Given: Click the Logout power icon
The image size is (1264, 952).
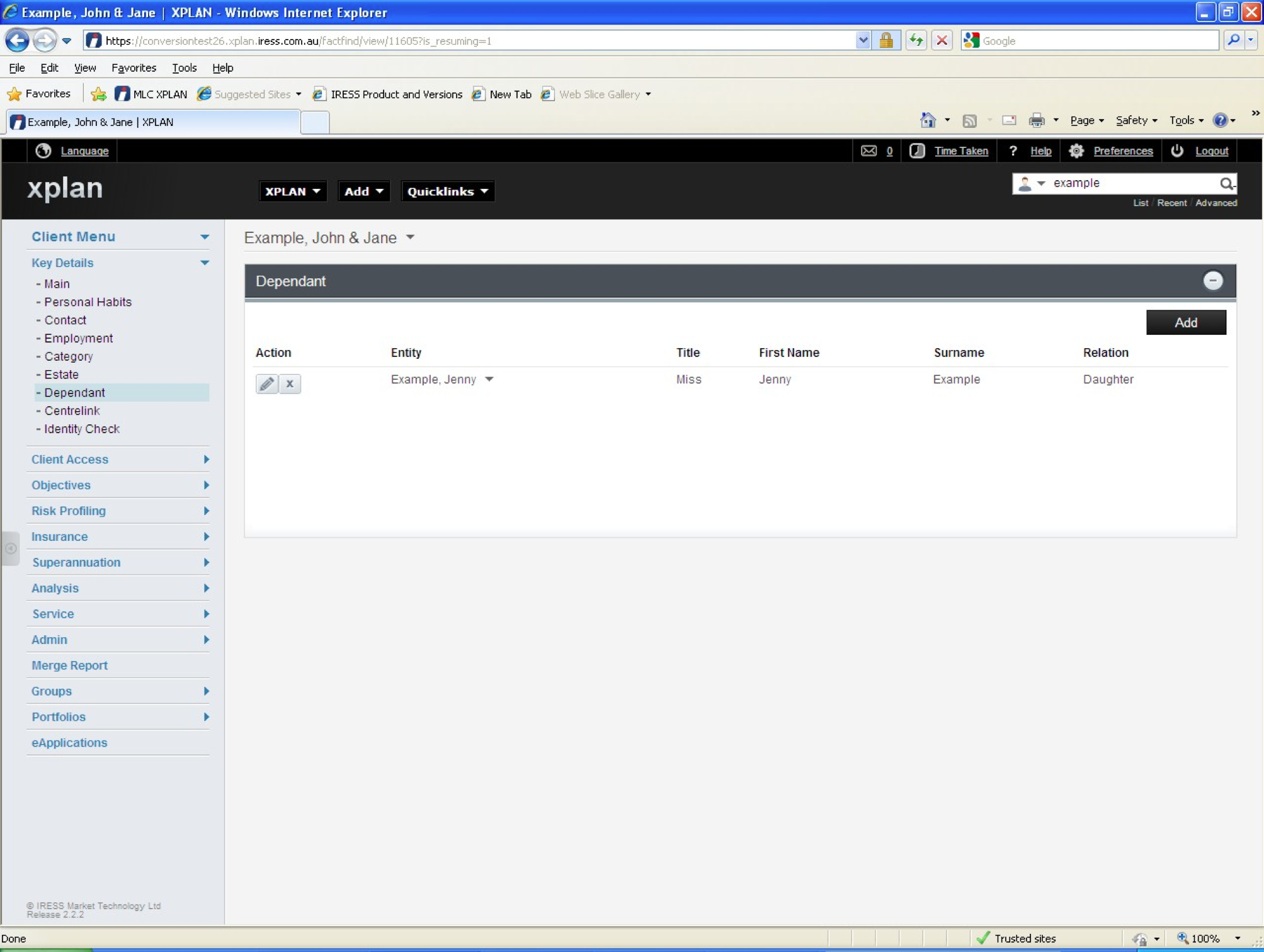Looking at the screenshot, I should pos(1176,150).
